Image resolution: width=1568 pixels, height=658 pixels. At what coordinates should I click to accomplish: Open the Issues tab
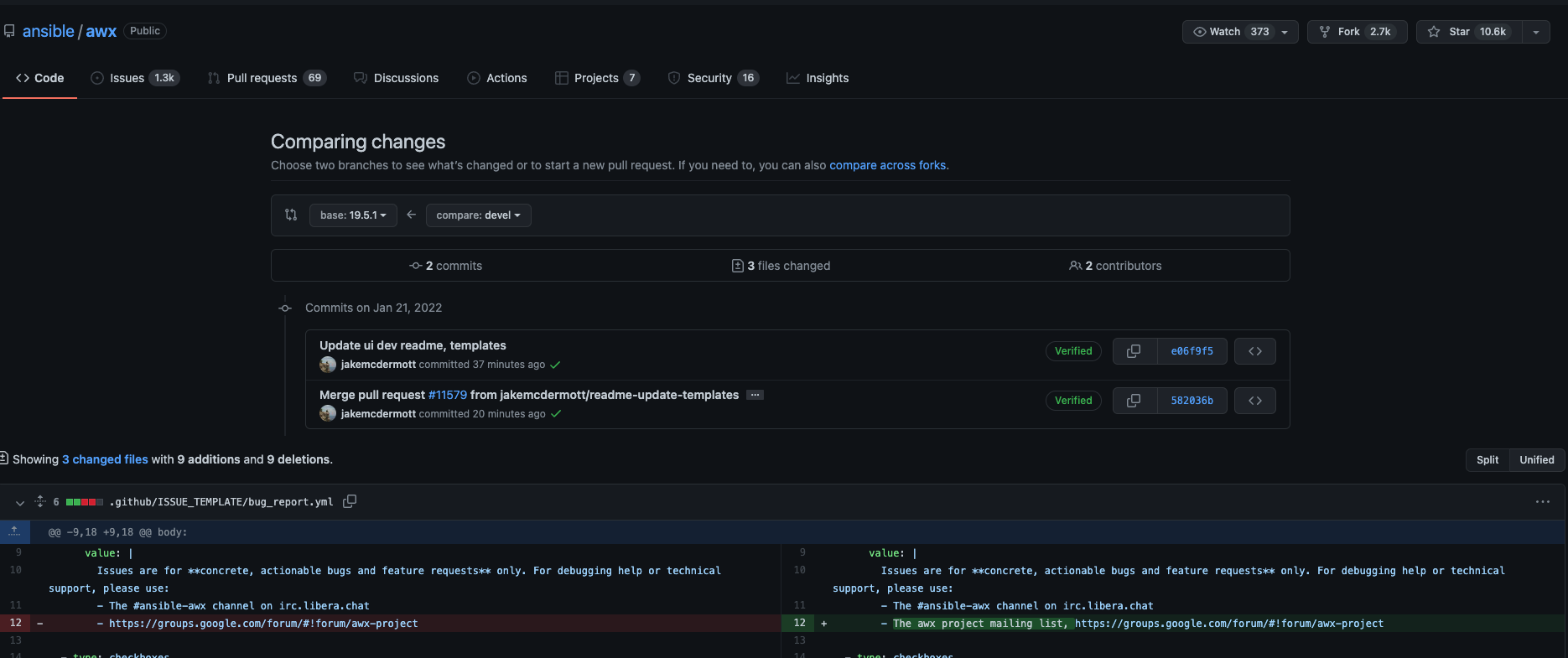tap(127, 78)
